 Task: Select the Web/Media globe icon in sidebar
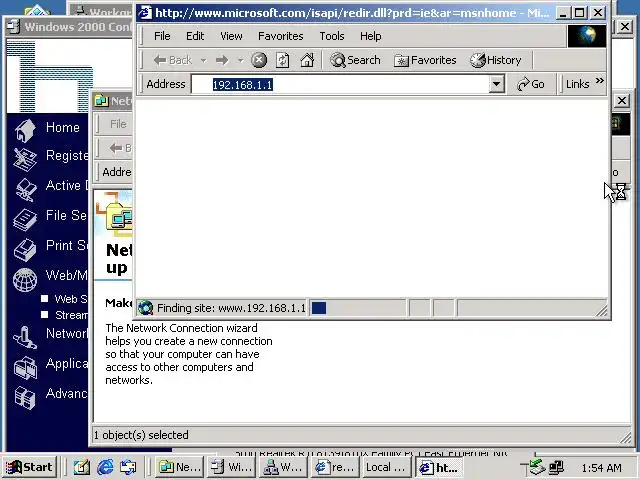pyautogui.click(x=25, y=280)
